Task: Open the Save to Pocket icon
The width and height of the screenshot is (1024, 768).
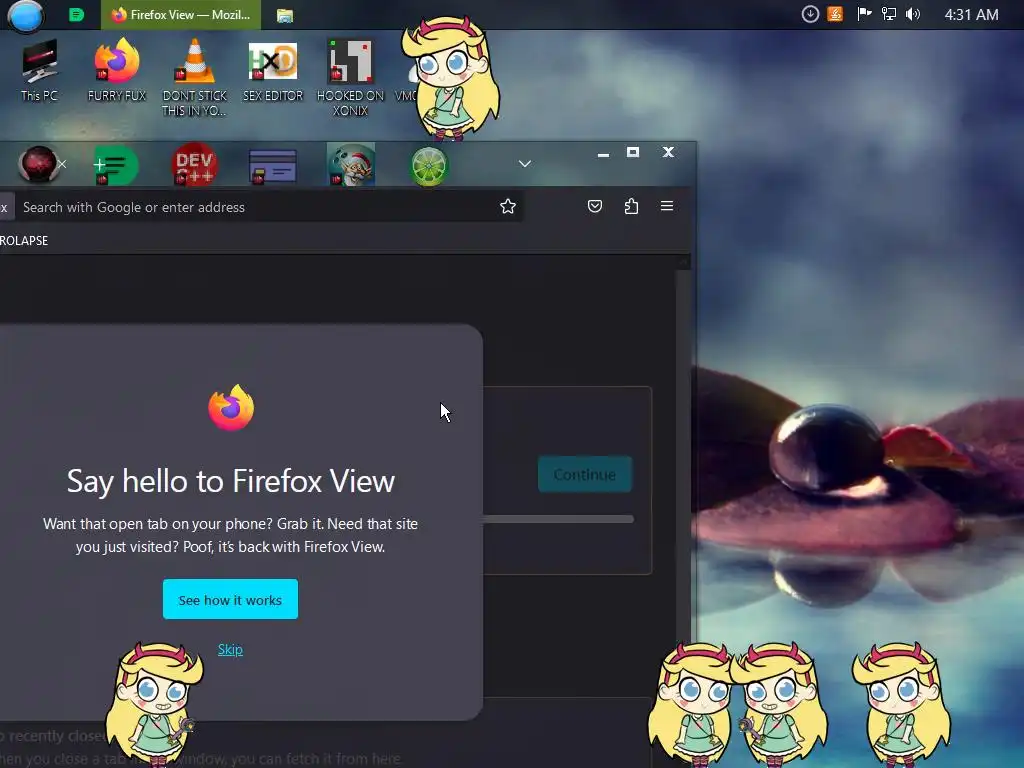Action: pos(594,206)
